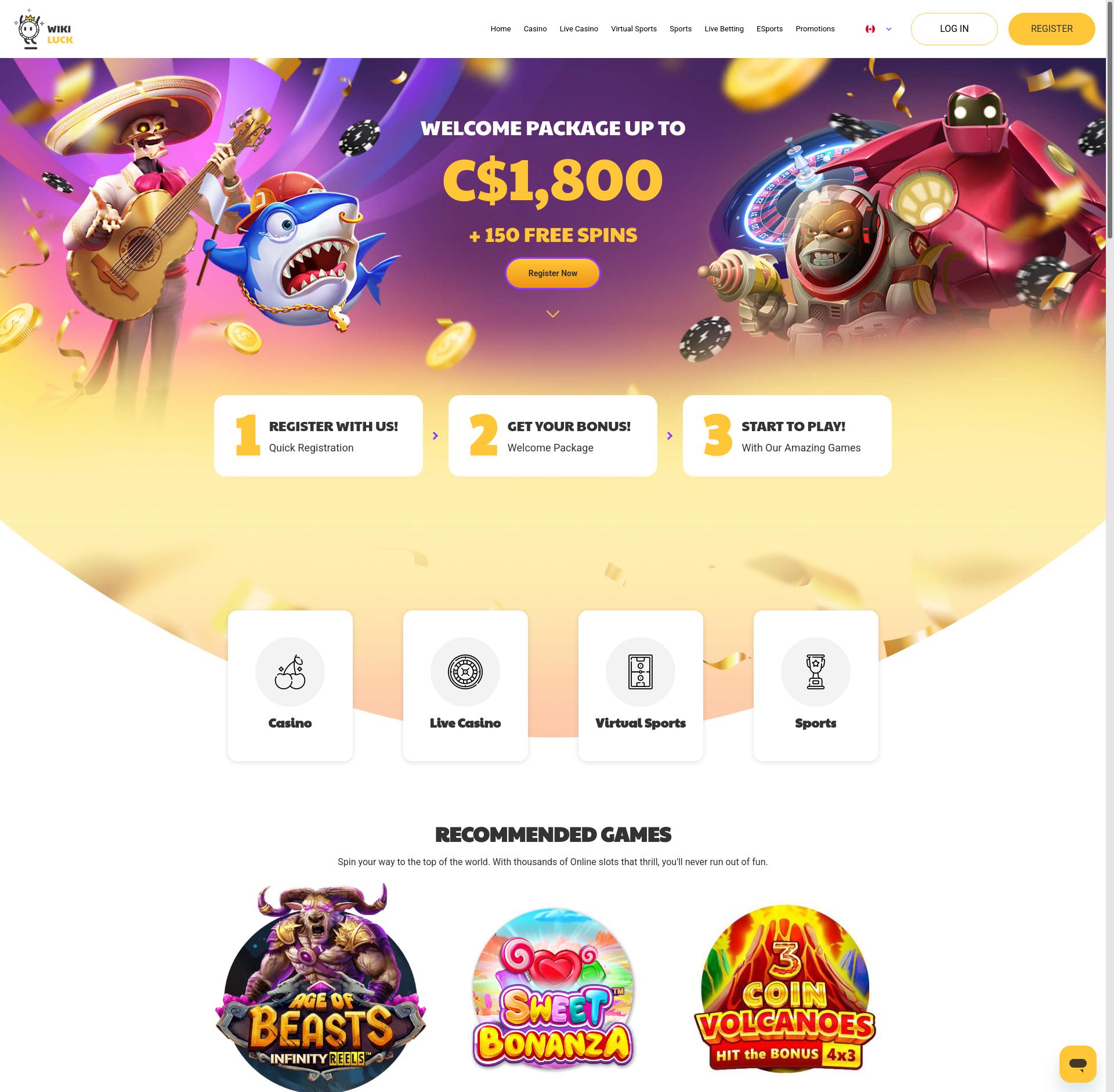
Task: Open the chat support widget
Action: [x=1077, y=1064]
